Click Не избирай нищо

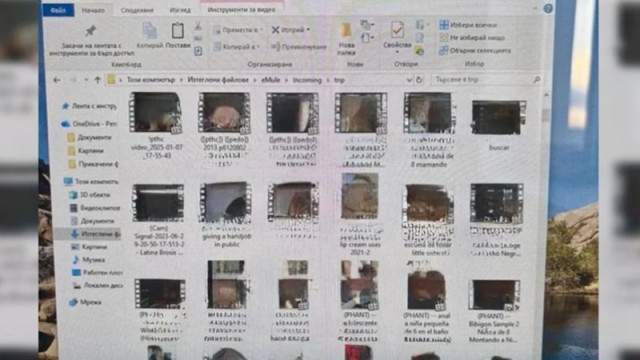coord(472,38)
